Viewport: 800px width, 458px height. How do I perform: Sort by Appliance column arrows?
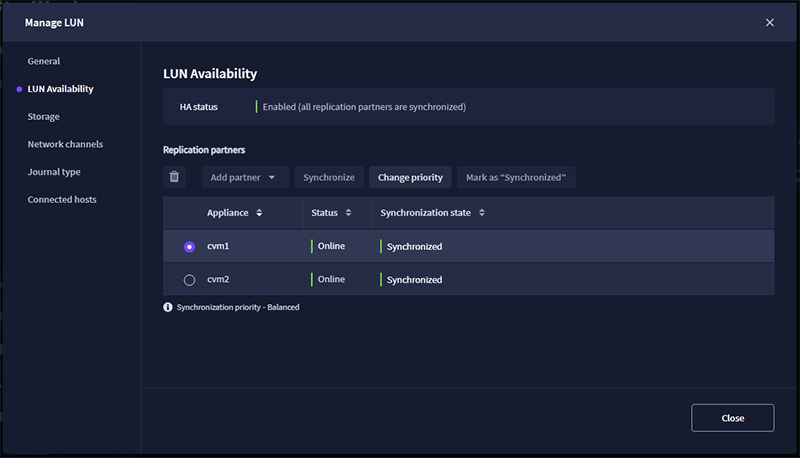click(260, 213)
